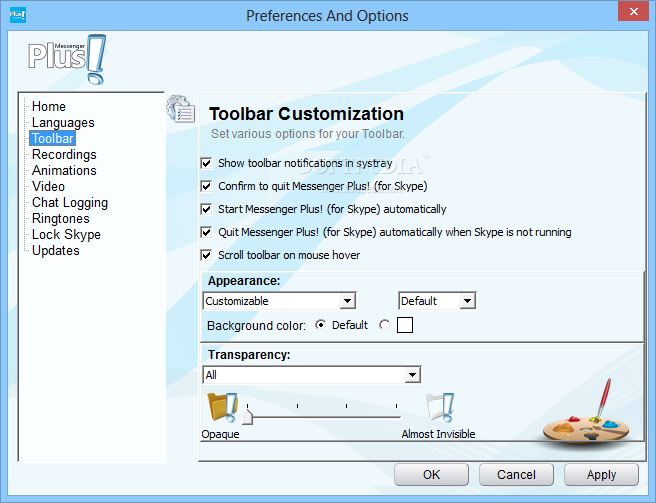Close the Preferences And Options window
Screen dimensions: 656x503
(x=634, y=11)
